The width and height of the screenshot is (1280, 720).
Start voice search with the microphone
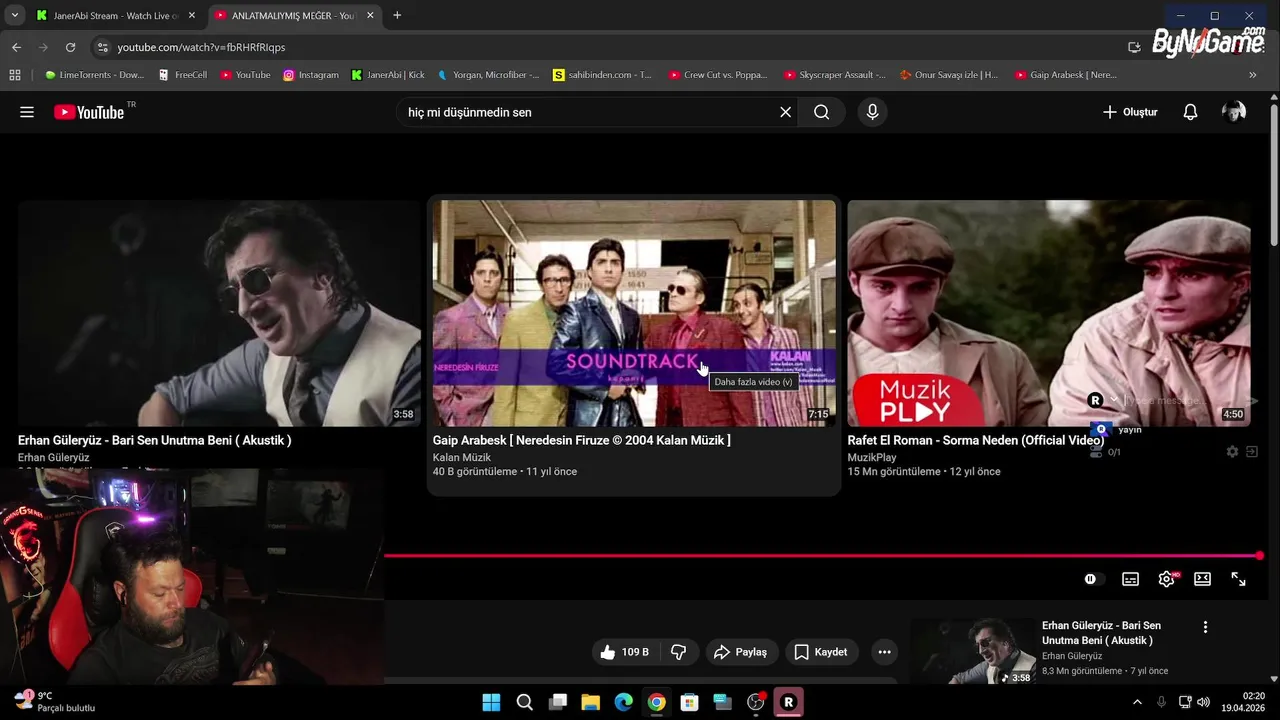click(872, 112)
